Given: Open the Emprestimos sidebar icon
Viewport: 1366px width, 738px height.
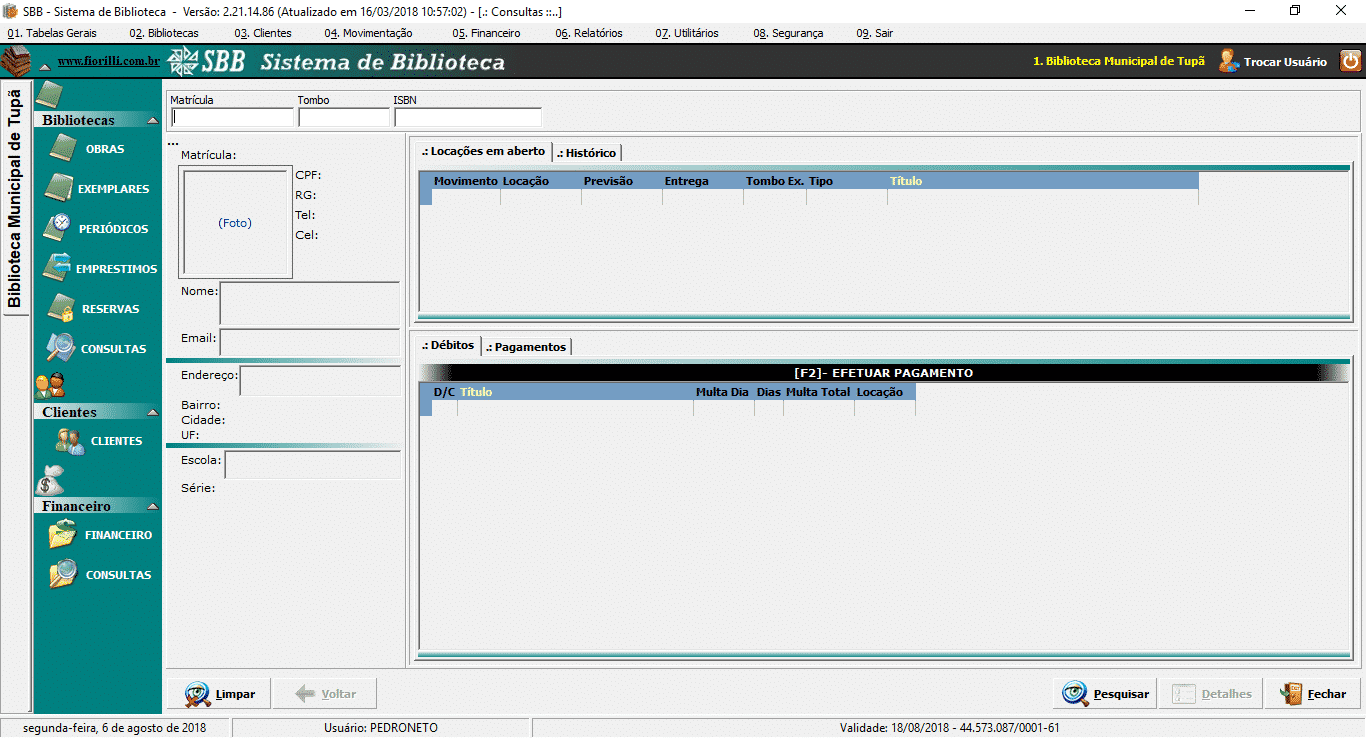Looking at the screenshot, I should [x=59, y=268].
